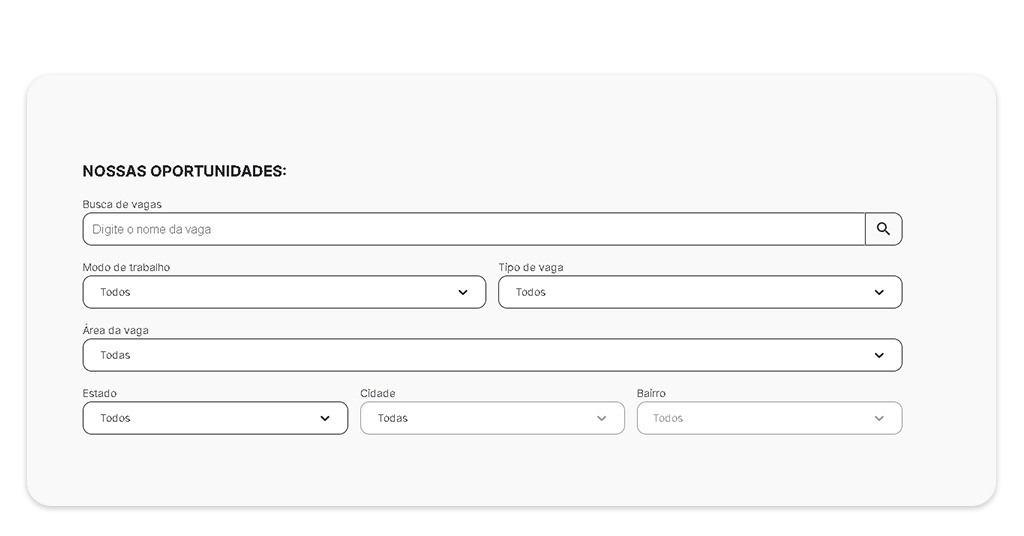Click the 'Busca de vagas' label
The height and width of the screenshot is (536, 1024).
122,204
